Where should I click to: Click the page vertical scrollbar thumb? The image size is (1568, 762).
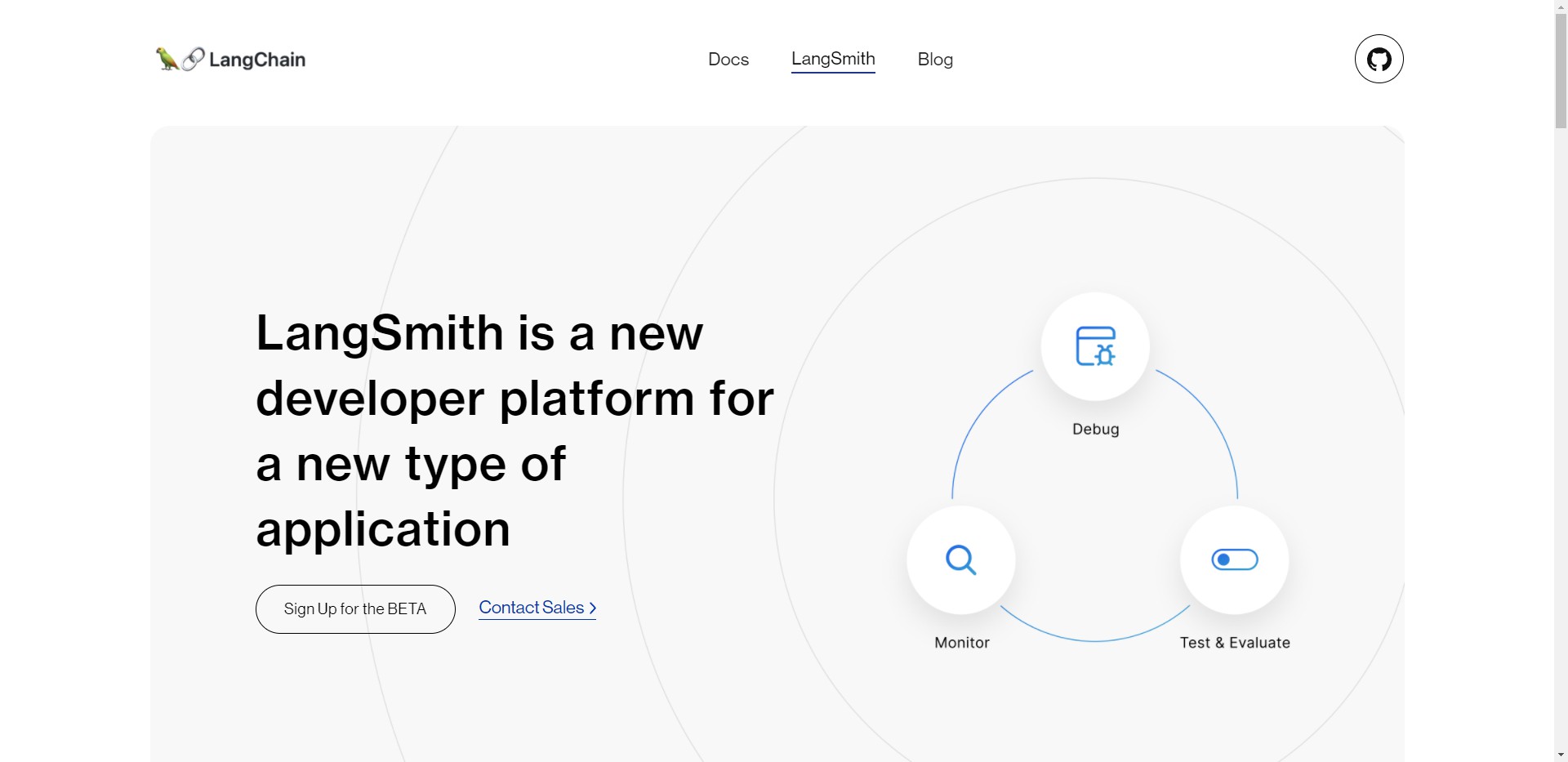tap(1561, 71)
